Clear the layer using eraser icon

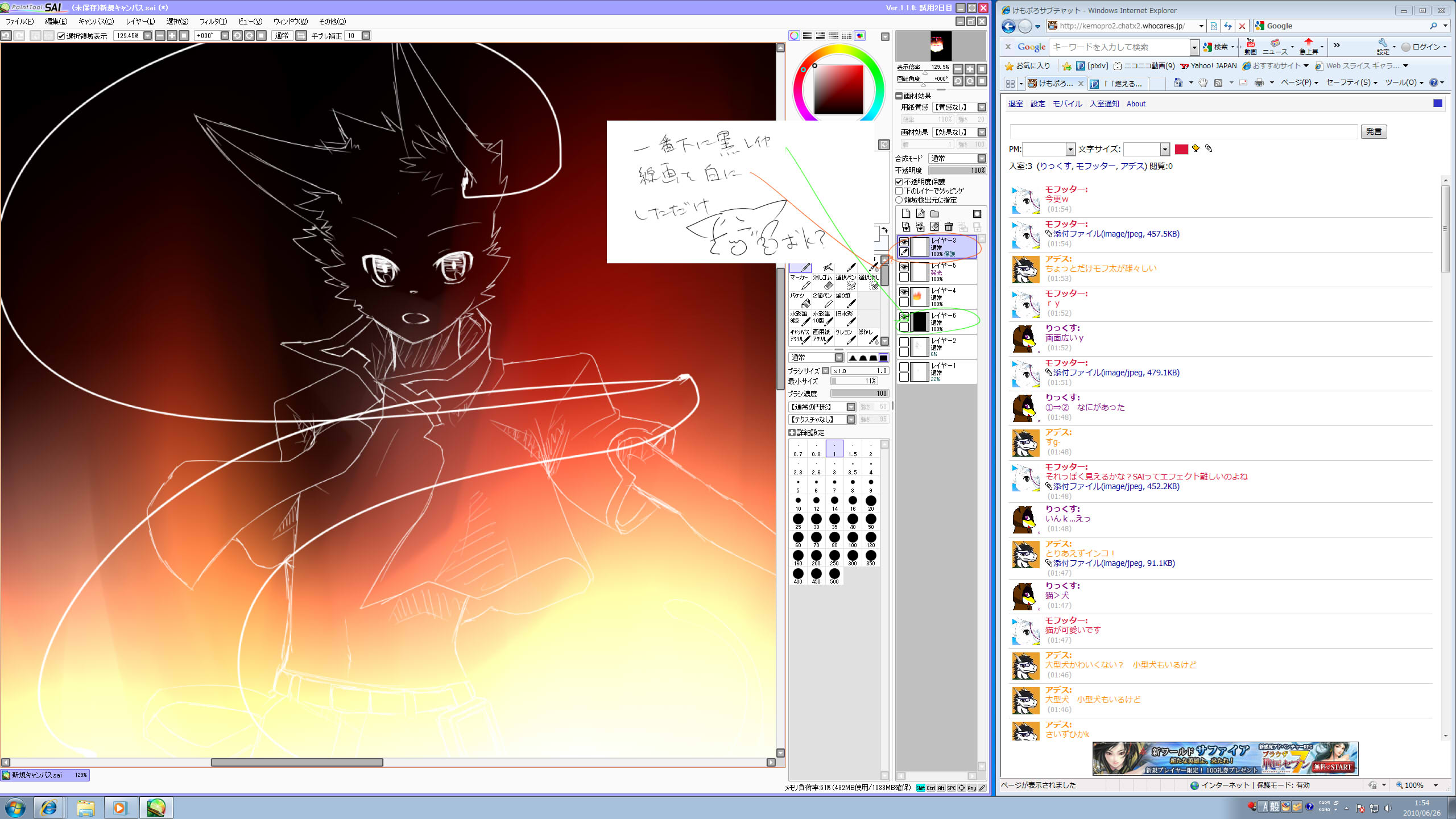point(934,227)
